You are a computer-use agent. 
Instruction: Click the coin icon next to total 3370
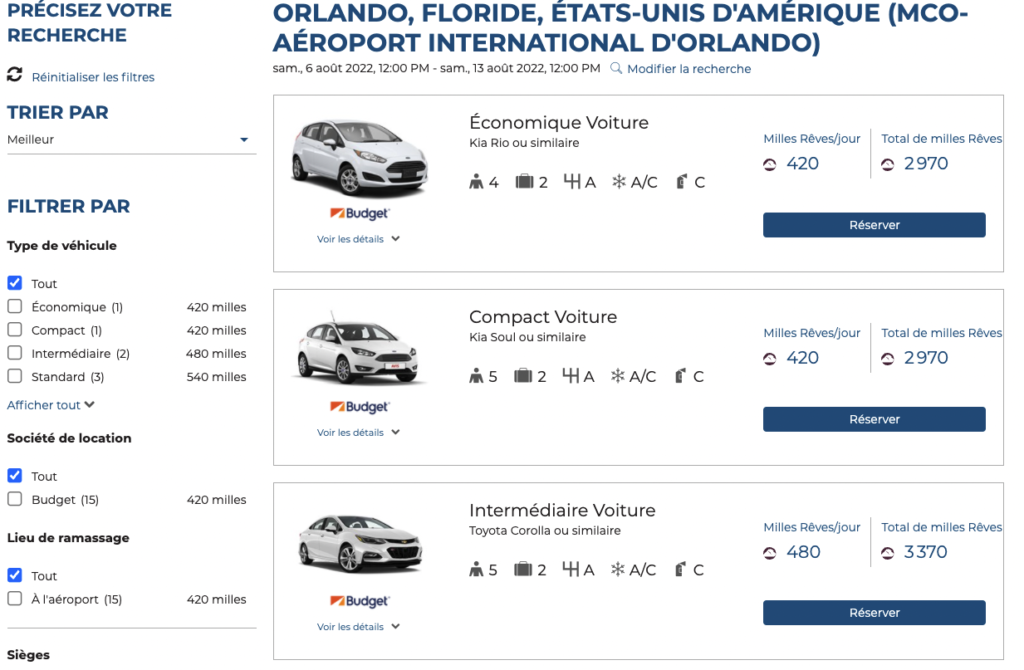890,551
